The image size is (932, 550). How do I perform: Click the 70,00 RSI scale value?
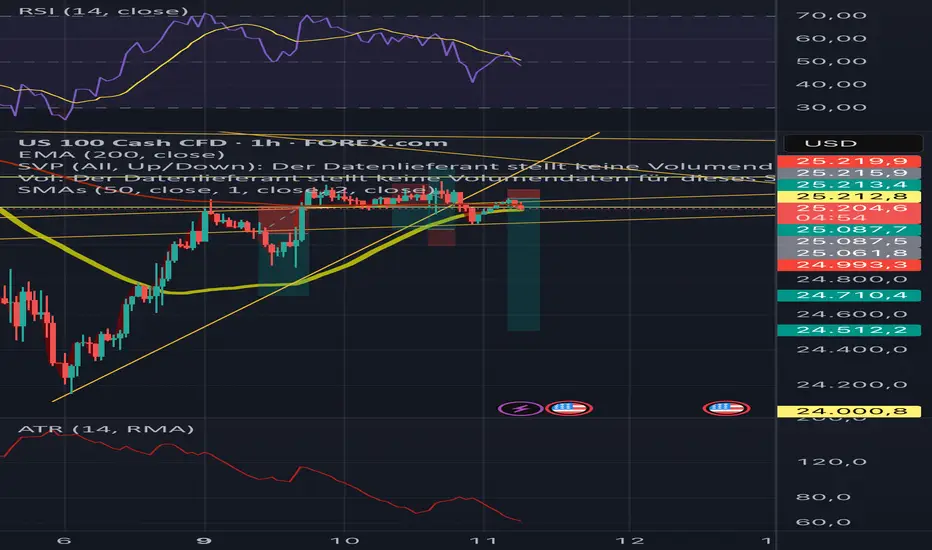(x=830, y=15)
